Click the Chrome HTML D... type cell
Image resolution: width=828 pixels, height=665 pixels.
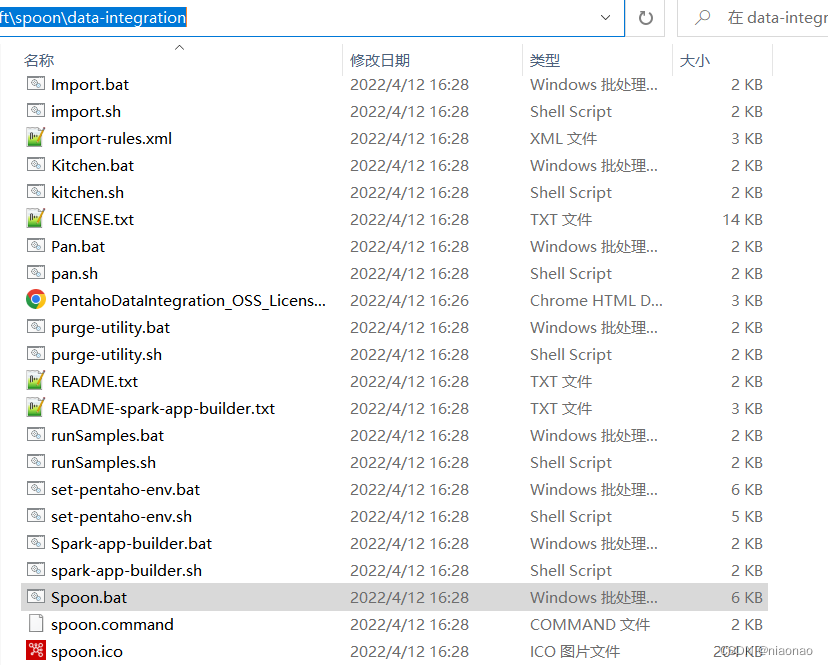(596, 300)
